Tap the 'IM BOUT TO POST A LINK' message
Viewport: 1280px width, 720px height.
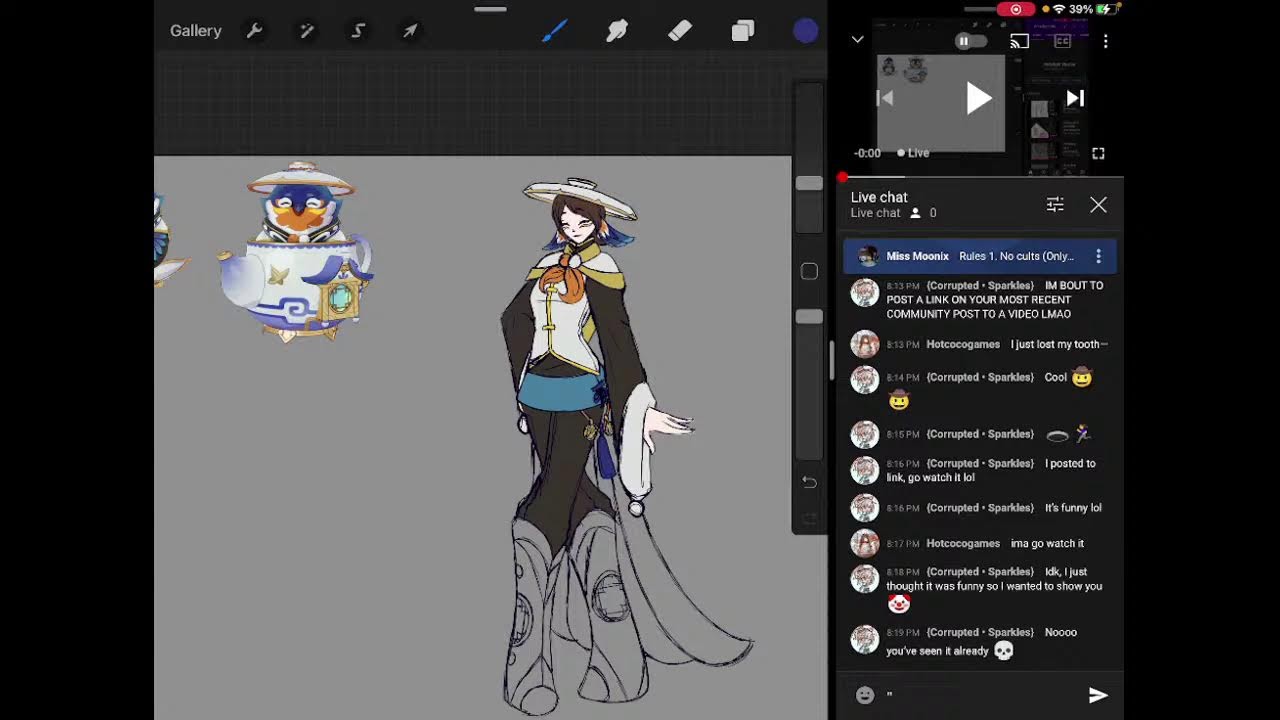(979, 299)
